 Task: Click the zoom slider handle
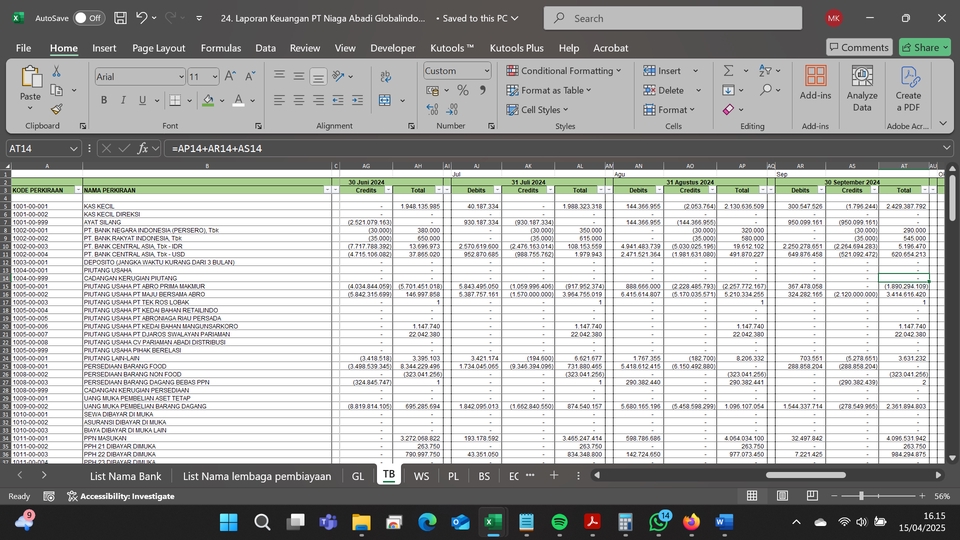pyautogui.click(x=861, y=496)
